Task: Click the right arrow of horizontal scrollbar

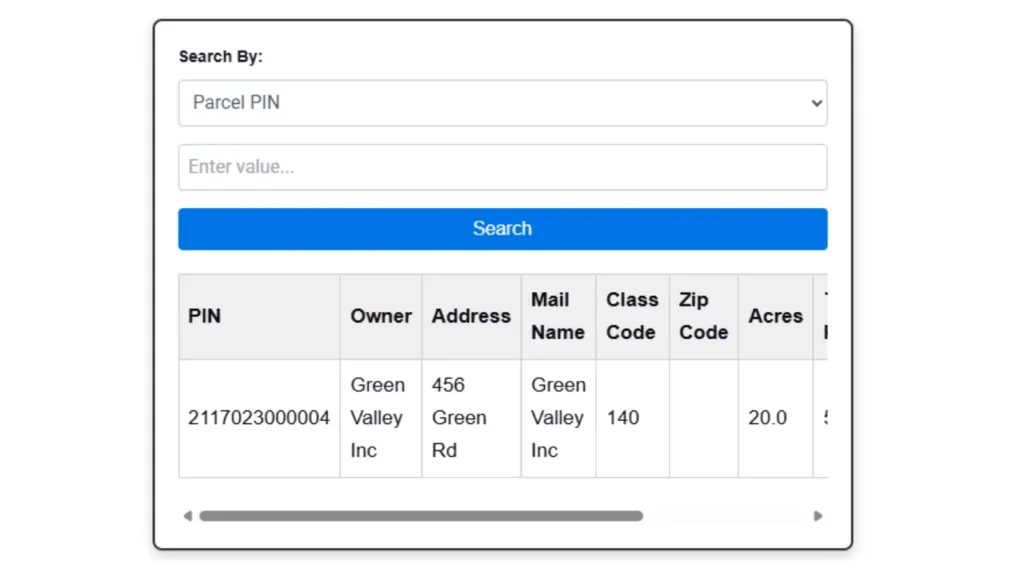Action: [818, 516]
